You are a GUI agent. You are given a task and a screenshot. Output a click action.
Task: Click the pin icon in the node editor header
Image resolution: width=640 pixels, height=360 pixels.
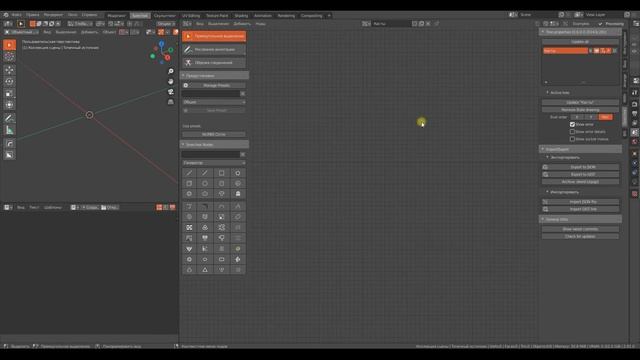coord(437,24)
